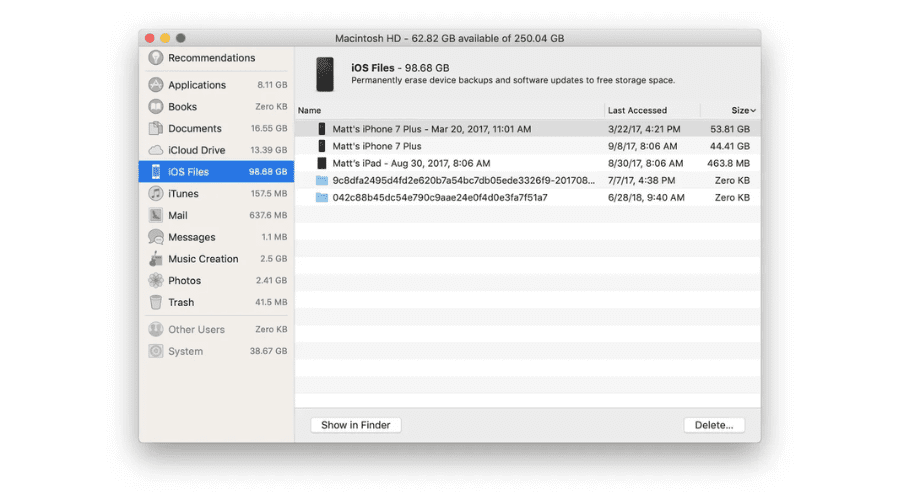
Task: Delete the selected backup
Action: (714, 425)
